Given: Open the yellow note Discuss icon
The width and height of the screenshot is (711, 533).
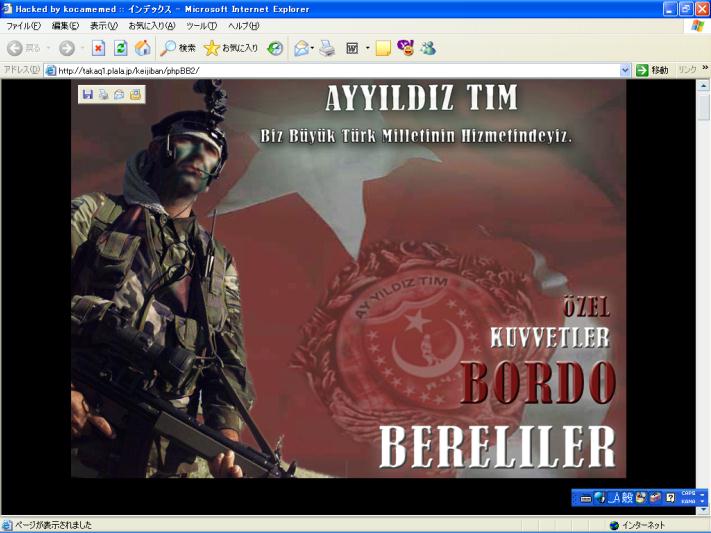Looking at the screenshot, I should [383, 48].
